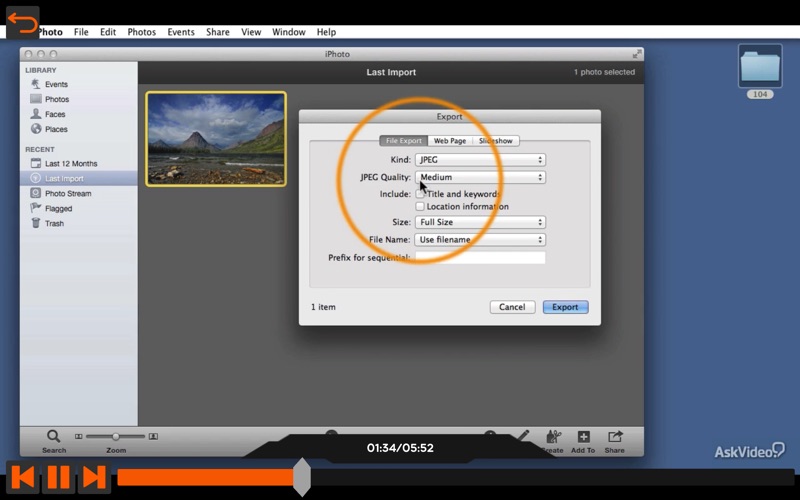Open the Share toolbar icon
This screenshot has height=500, width=800.
pos(615,437)
